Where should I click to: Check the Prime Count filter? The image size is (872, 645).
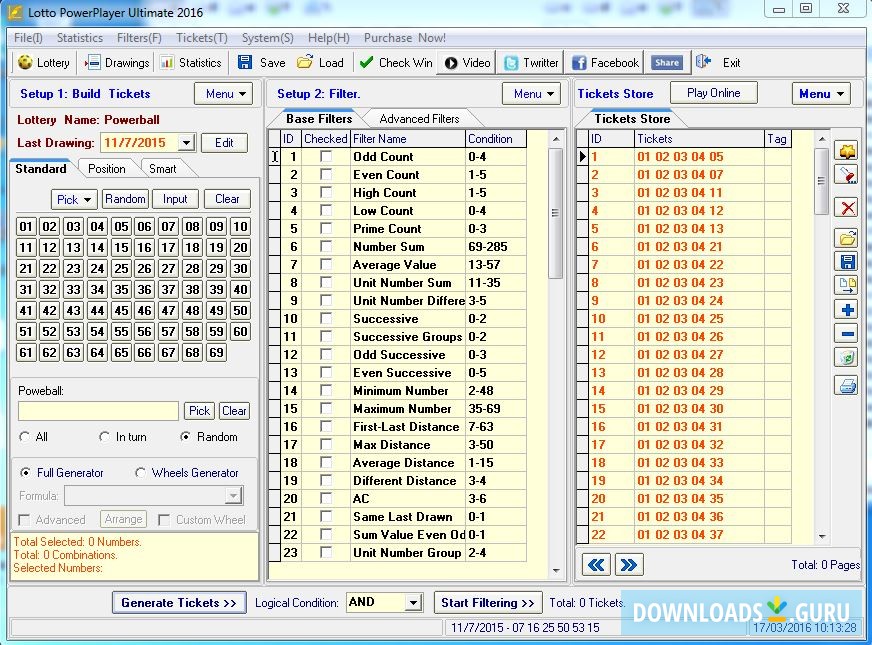326,229
